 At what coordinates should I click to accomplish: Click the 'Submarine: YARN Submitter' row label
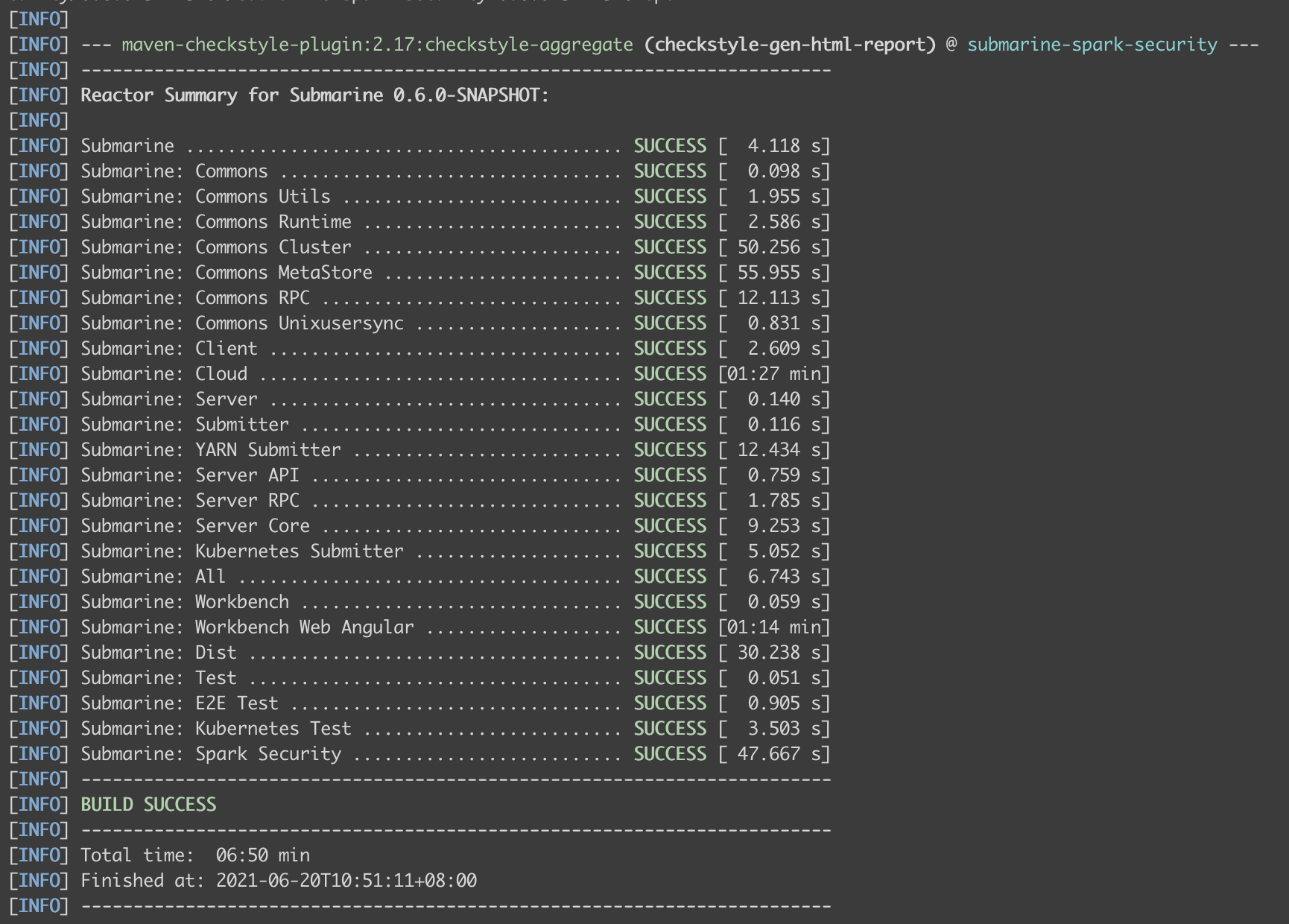point(211,450)
